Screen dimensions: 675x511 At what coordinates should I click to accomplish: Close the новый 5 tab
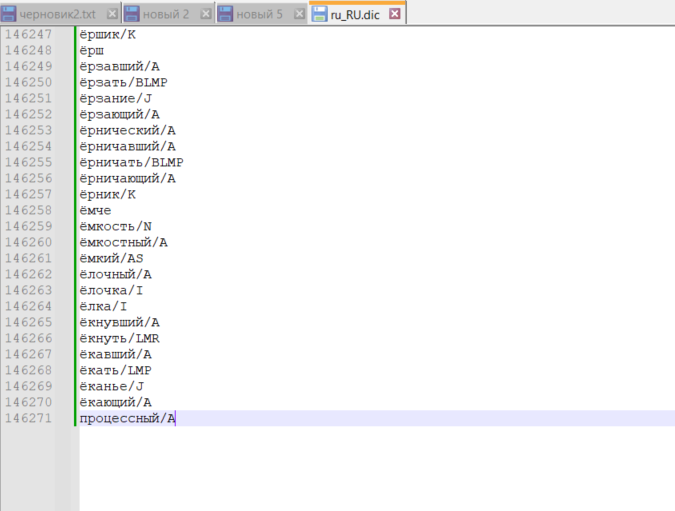(299, 14)
